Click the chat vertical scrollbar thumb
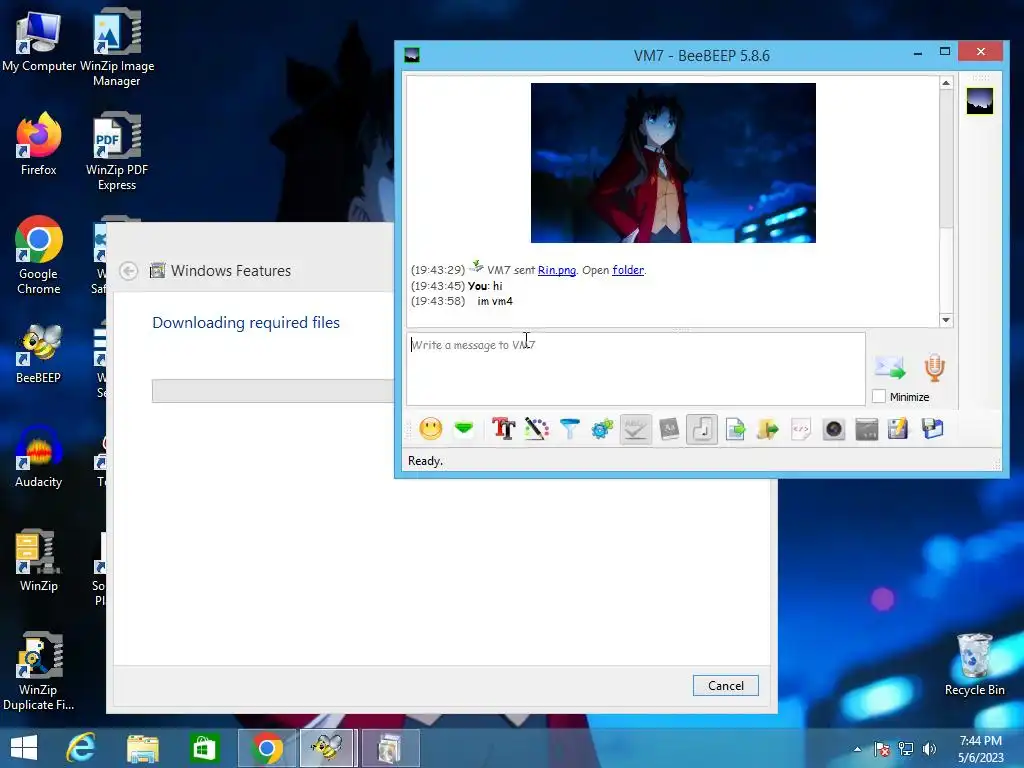This screenshot has width=1024, height=768. point(946,159)
